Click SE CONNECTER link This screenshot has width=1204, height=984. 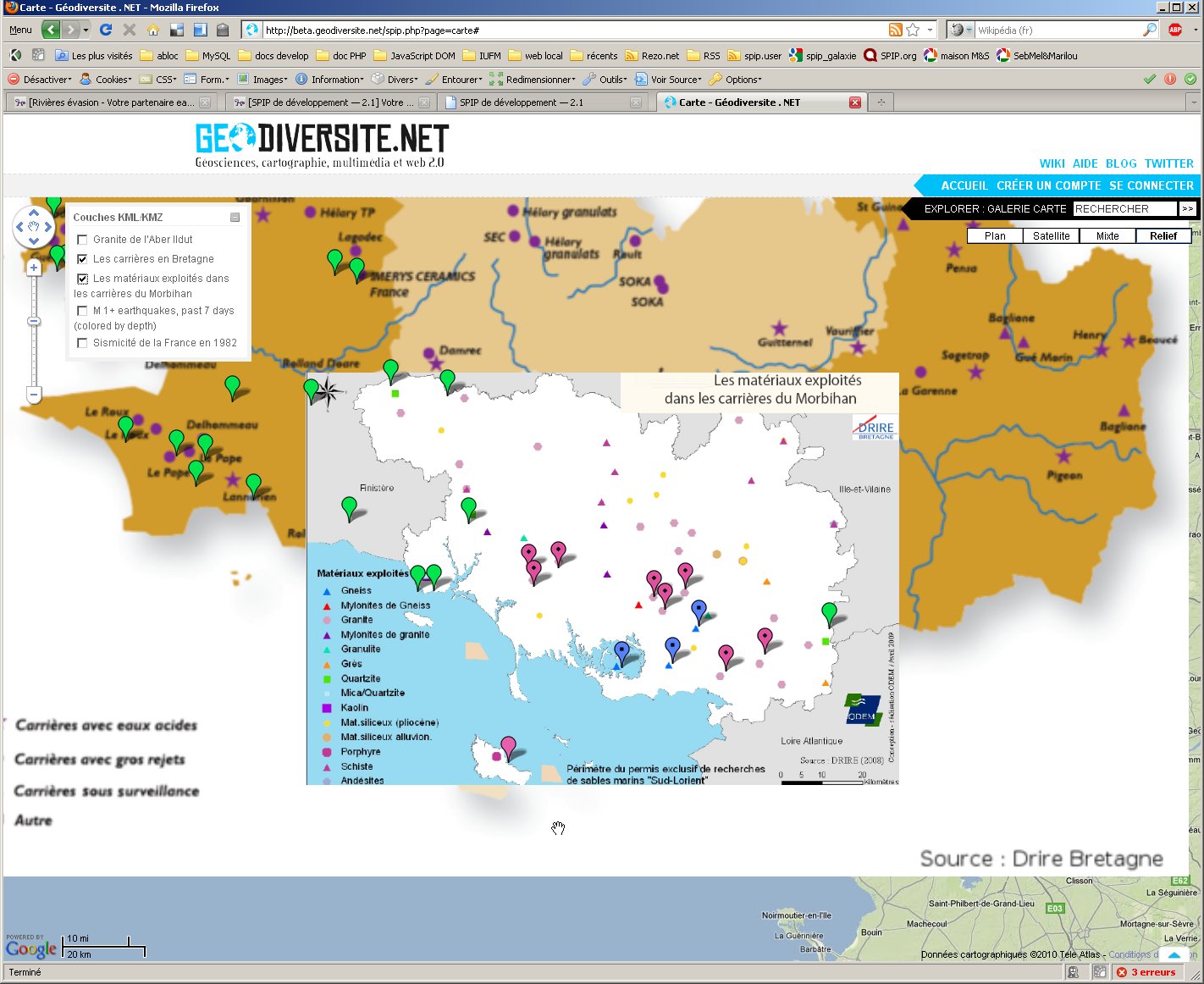[x=1152, y=185]
